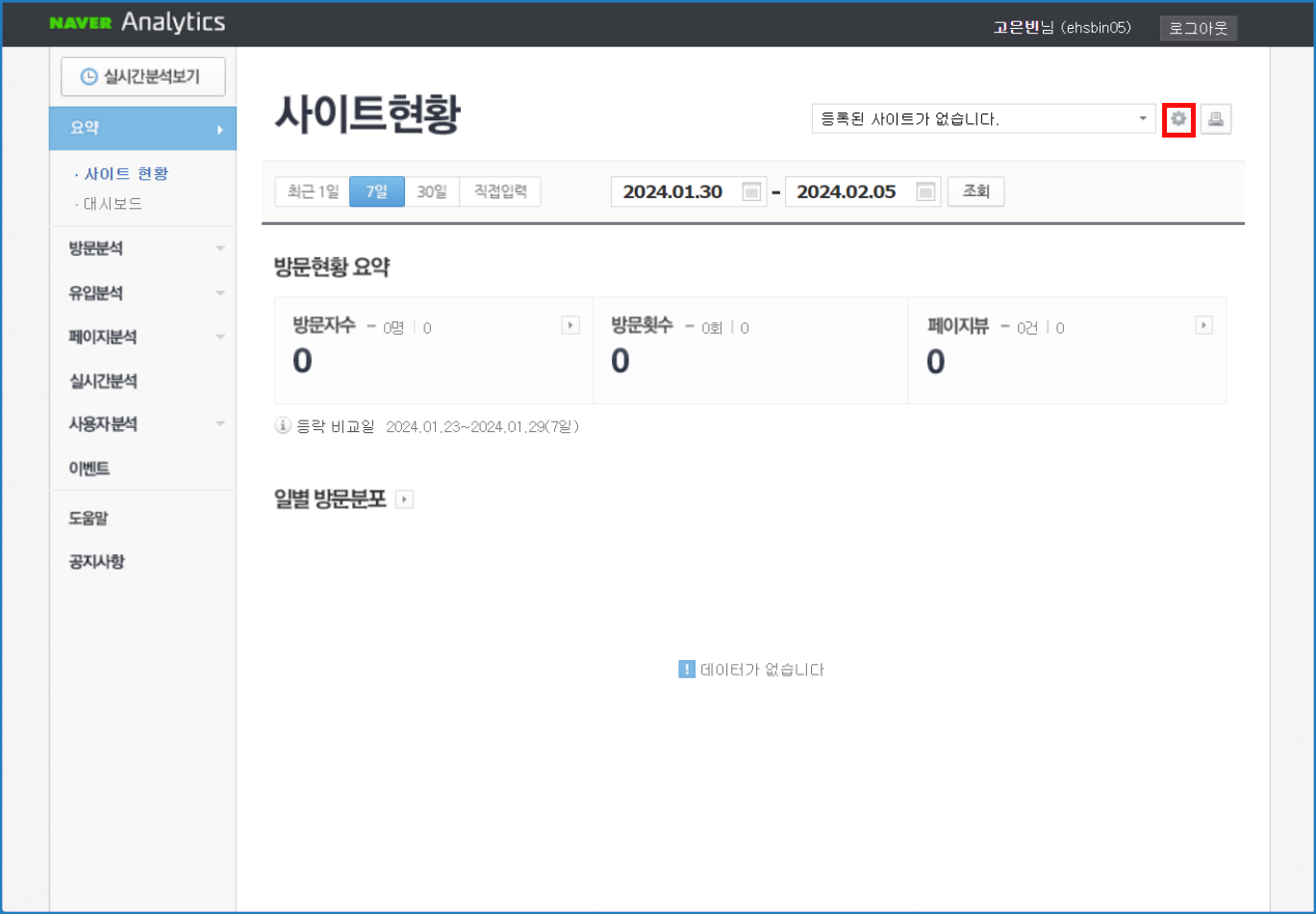Click arrow icon in 페이지뷰 card
This screenshot has width=1316, height=914.
1203,326
